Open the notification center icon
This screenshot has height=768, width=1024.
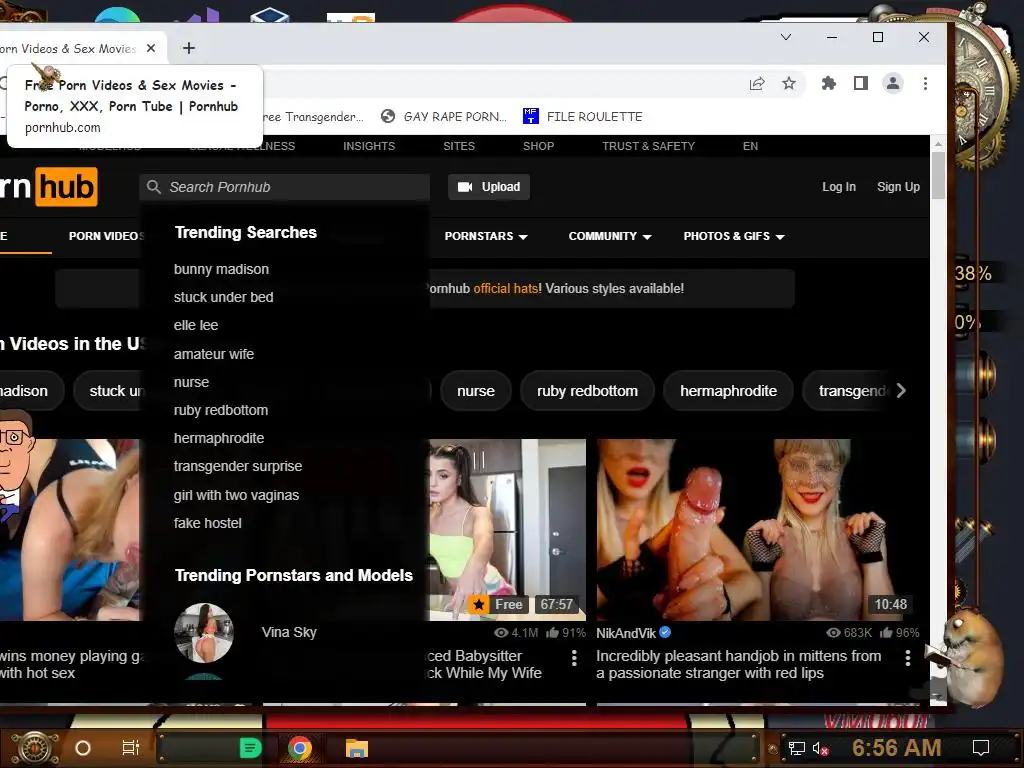981,748
